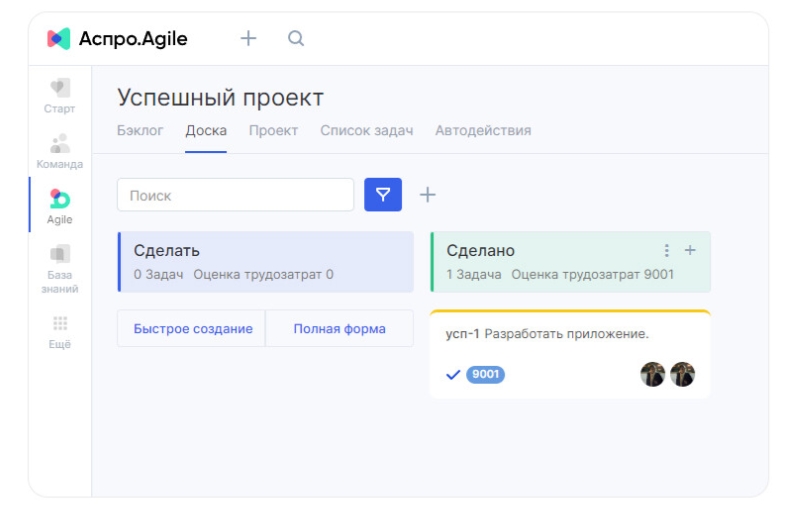The height and width of the screenshot is (512, 794).
Task: Toggle completion checkmark on усп-1 task
Action: tap(453, 375)
